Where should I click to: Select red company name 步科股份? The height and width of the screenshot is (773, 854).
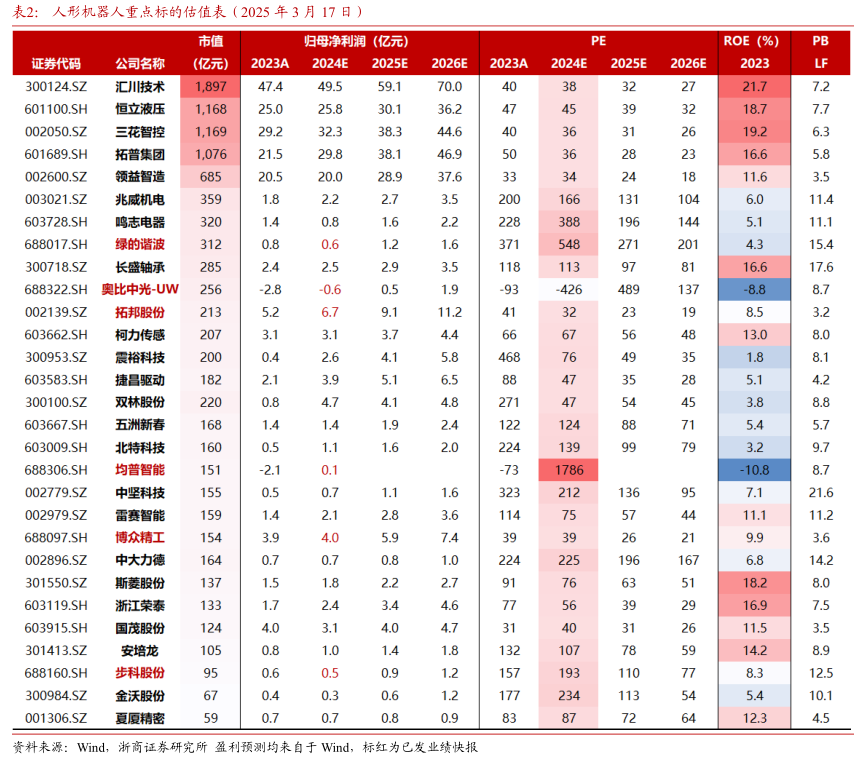[x=140, y=673]
